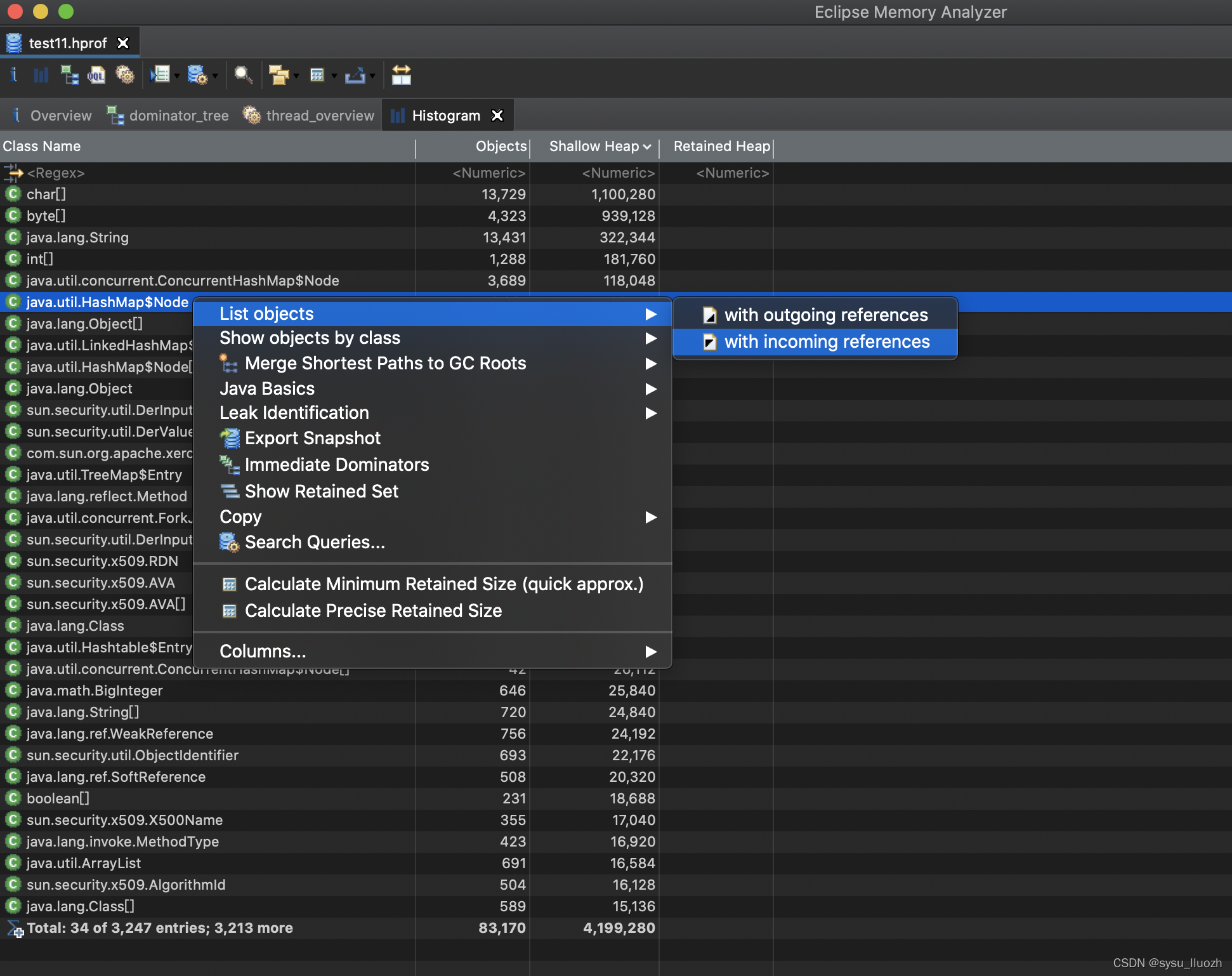1232x976 pixels.
Task: Switch to the thread_overview tab
Action: point(309,115)
